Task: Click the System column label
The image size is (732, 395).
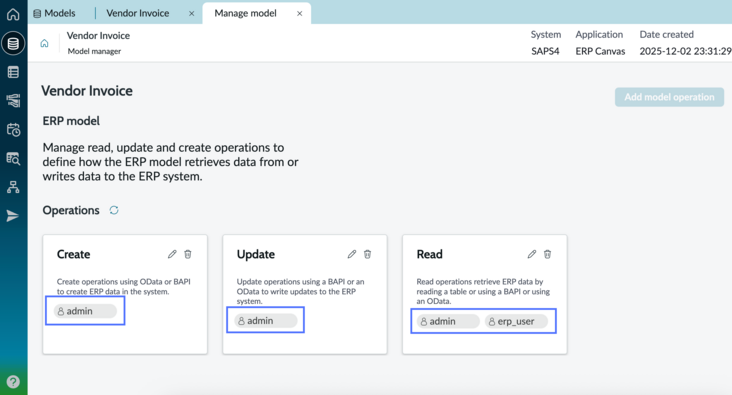Action: [546, 35]
